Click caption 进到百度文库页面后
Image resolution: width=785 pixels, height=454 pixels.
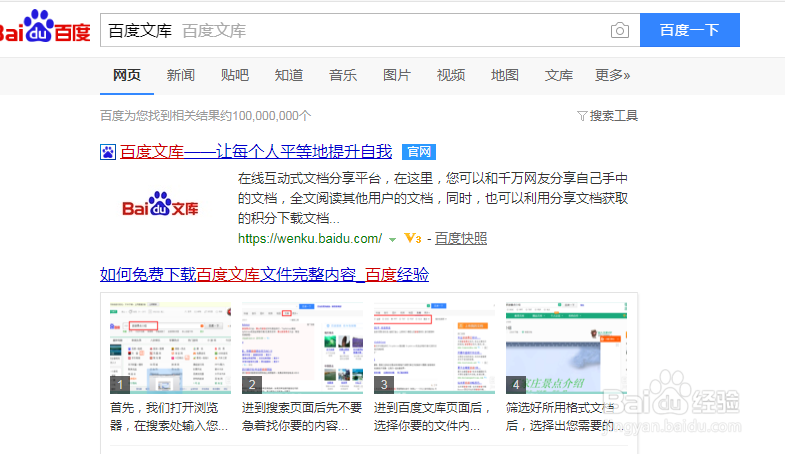(432, 416)
